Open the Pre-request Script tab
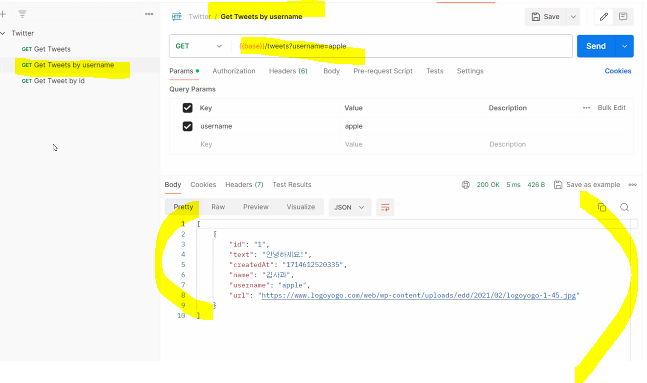Screen dimensions: 647x383 pyautogui.click(x=383, y=71)
